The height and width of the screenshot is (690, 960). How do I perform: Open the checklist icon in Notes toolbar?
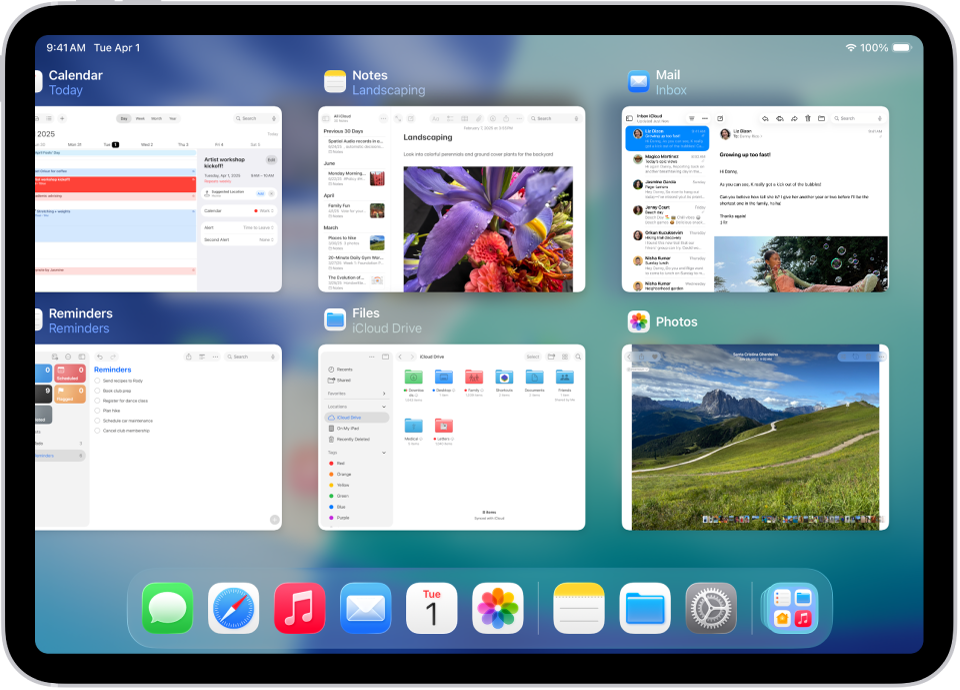tap(449, 118)
